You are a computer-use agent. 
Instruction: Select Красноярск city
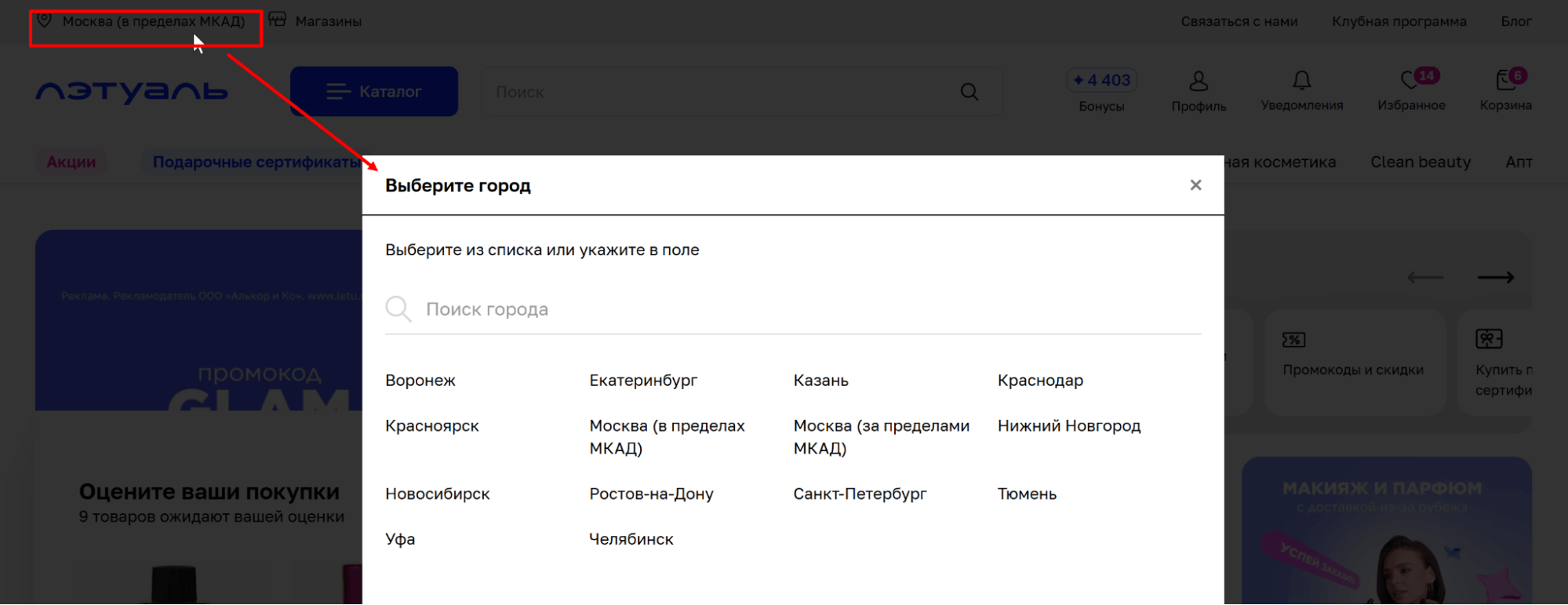pos(432,426)
